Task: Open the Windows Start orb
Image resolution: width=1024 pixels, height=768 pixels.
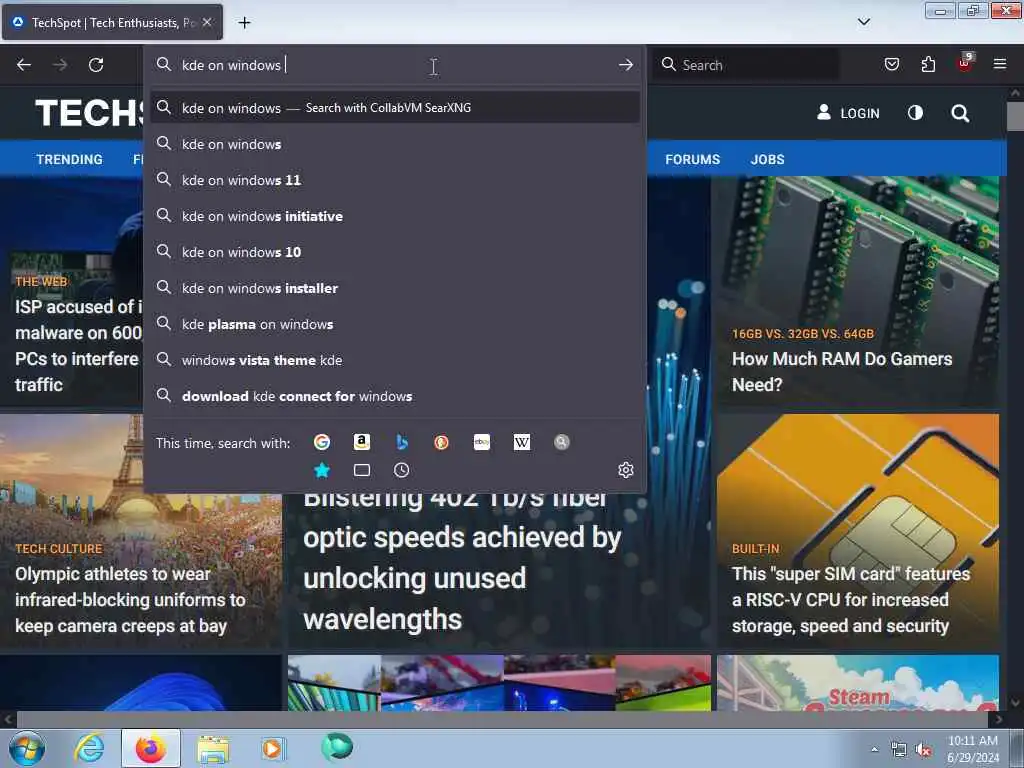Action: point(27,748)
